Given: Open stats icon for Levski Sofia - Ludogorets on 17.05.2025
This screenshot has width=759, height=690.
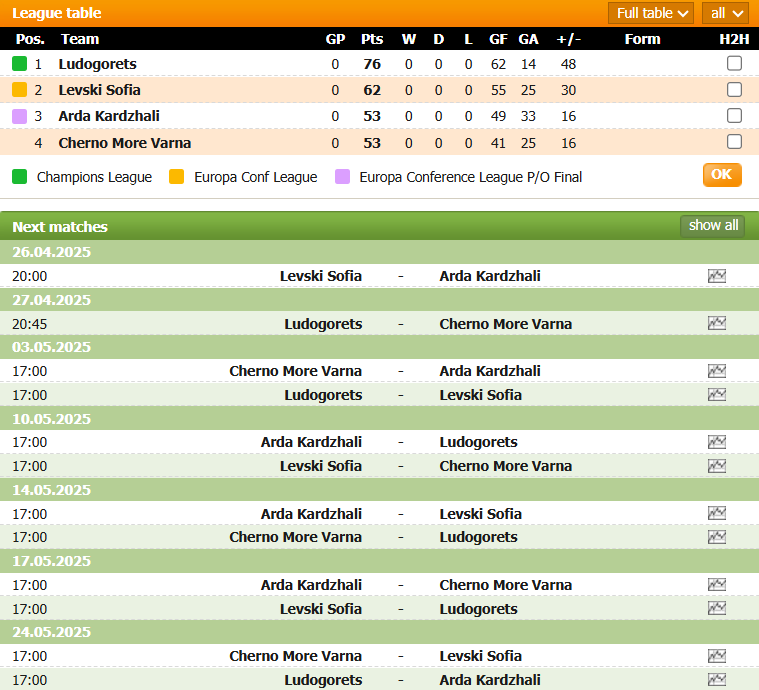Looking at the screenshot, I should pyautogui.click(x=716, y=608).
